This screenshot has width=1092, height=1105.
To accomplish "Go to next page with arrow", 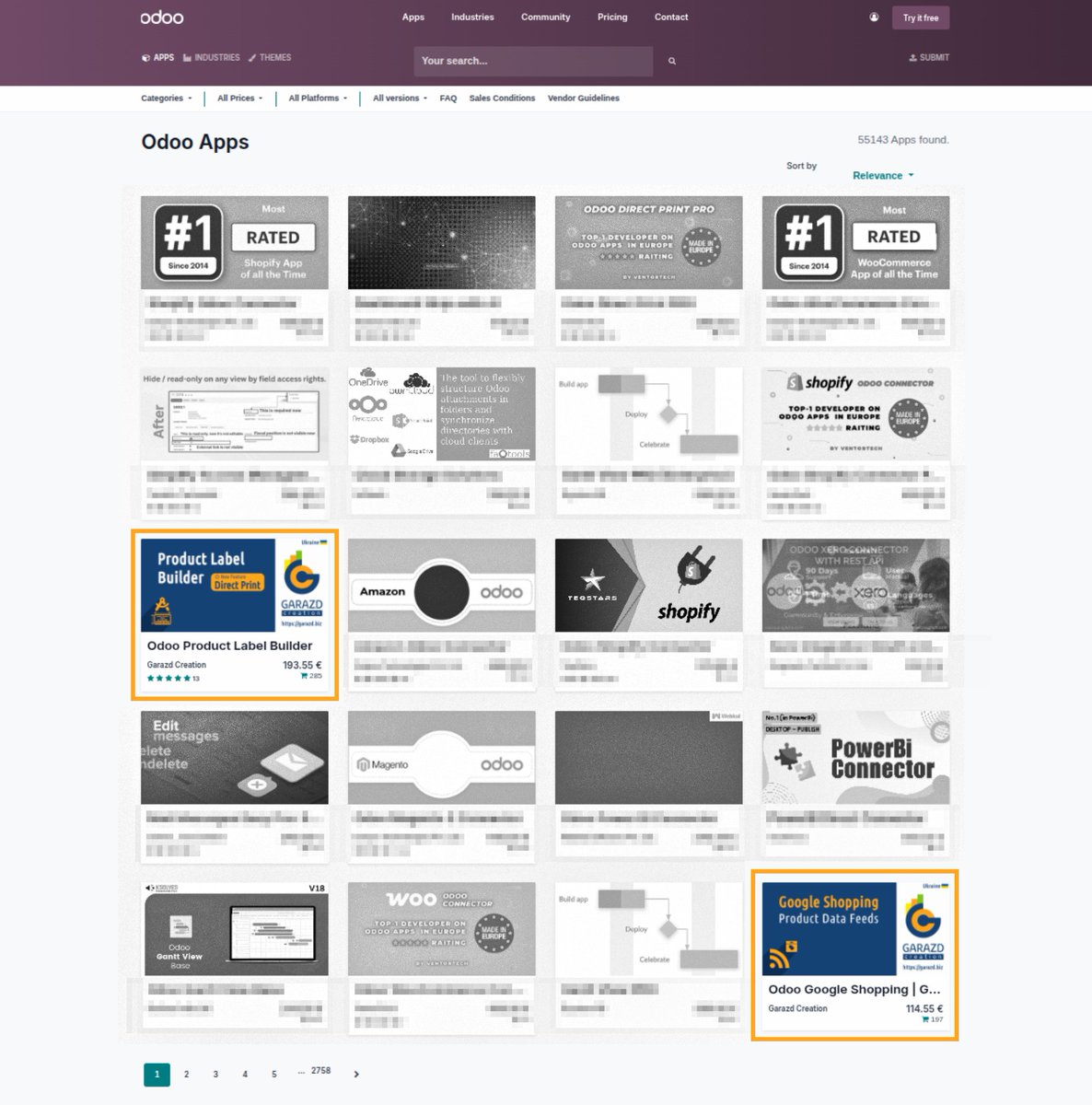I will (x=356, y=1074).
